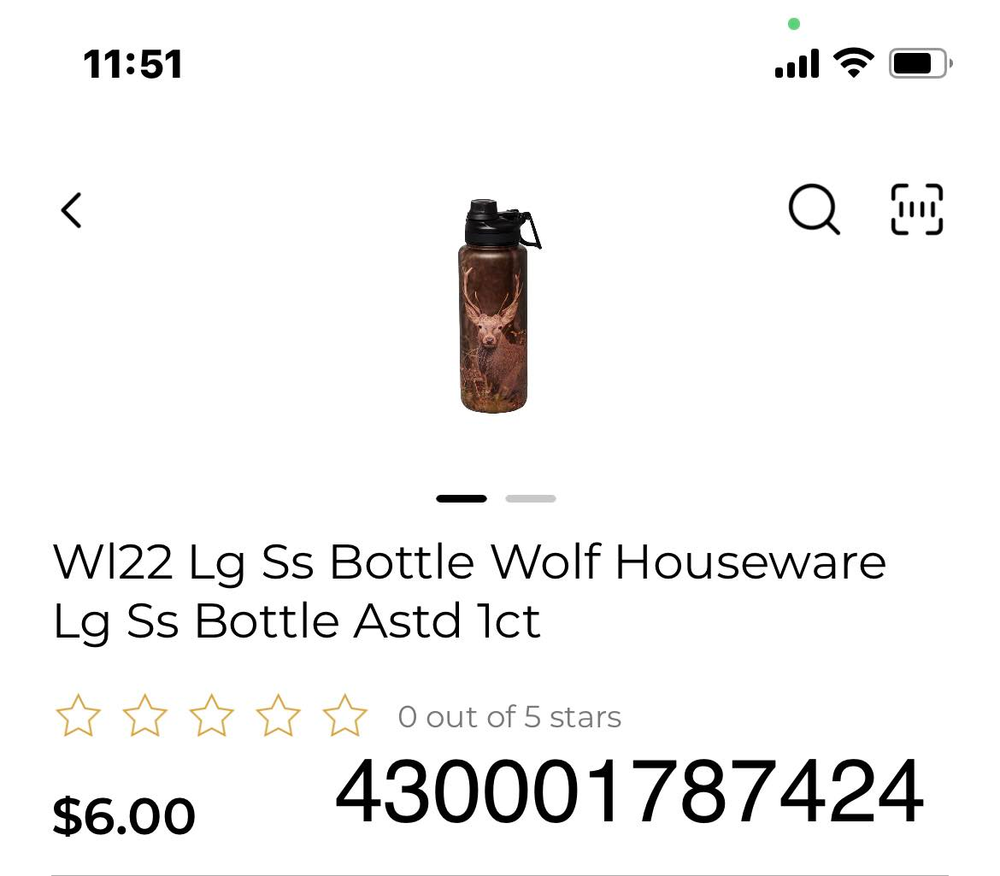Image resolution: width=1000 pixels, height=876 pixels.
Task: Open the deer bottle product image
Action: pos(499,306)
